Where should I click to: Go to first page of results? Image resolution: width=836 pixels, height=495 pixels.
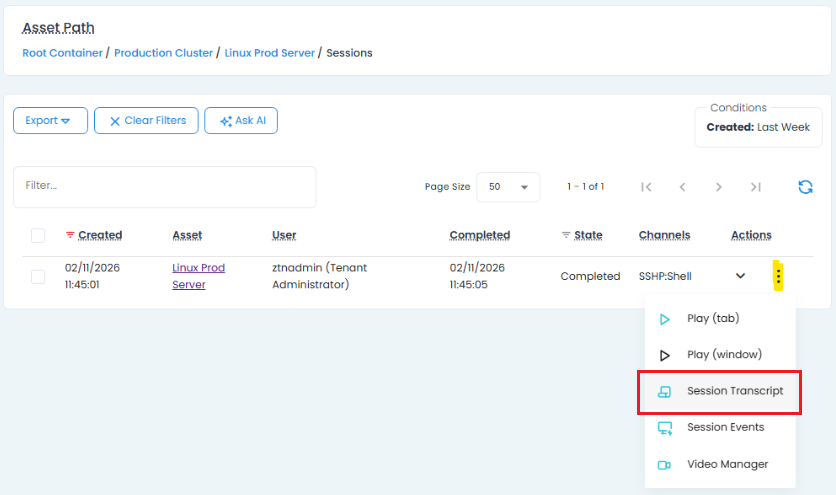(646, 187)
